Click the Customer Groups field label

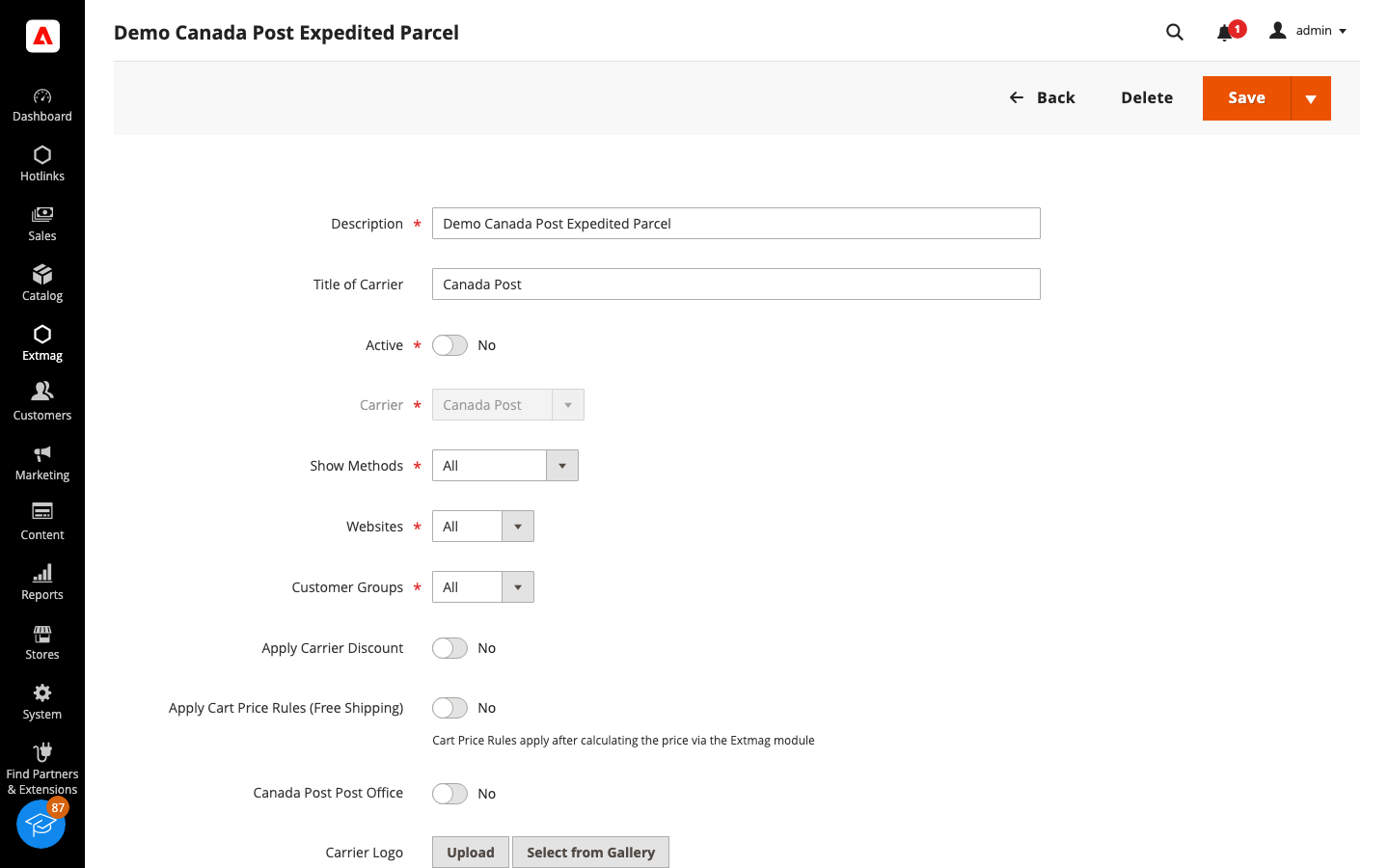point(347,587)
